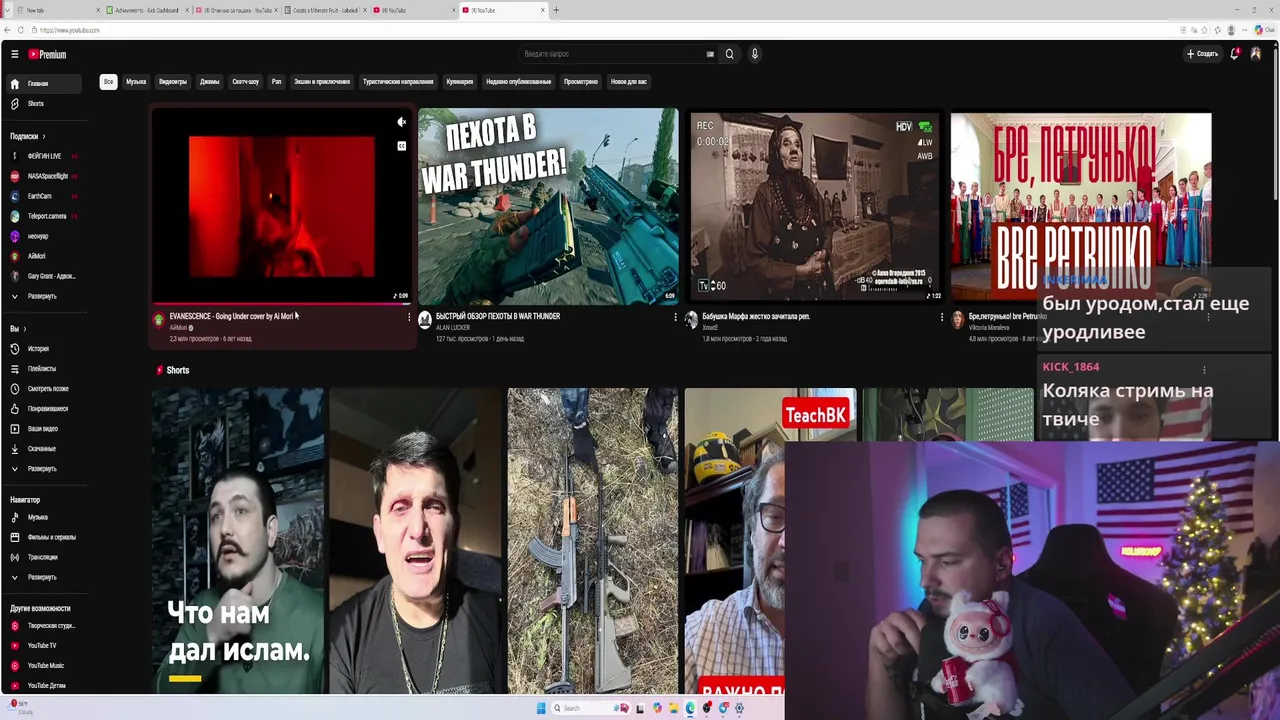Open options for Бабушка Марфа video
This screenshot has height=720, width=1280.
(x=941, y=317)
